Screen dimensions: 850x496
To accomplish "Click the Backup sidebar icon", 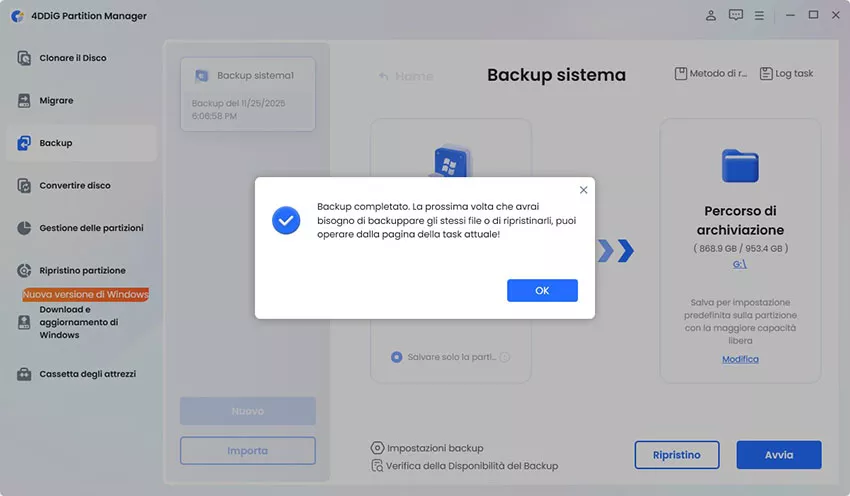I will (x=24, y=143).
